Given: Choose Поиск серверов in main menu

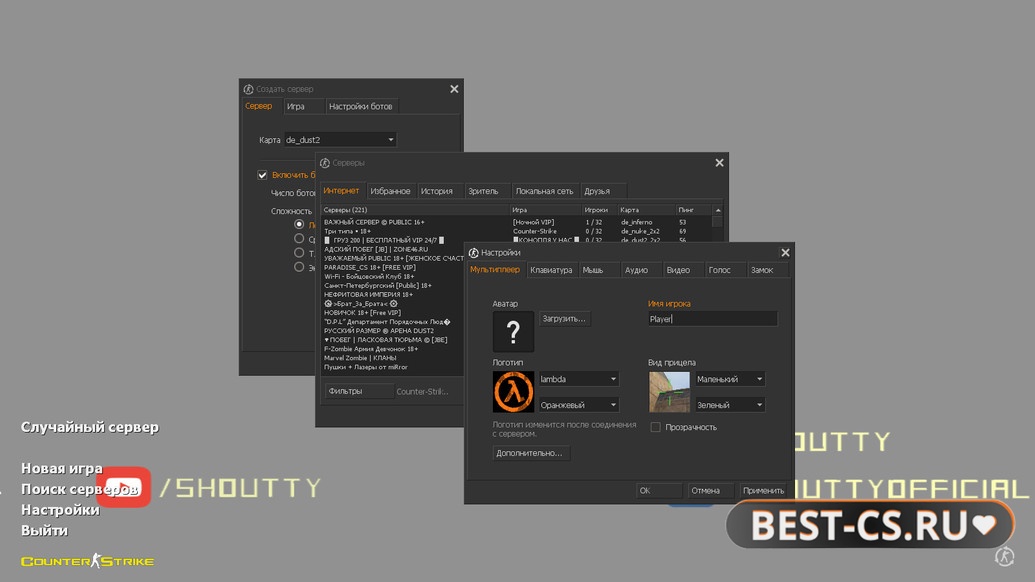Looking at the screenshot, I should [x=79, y=489].
